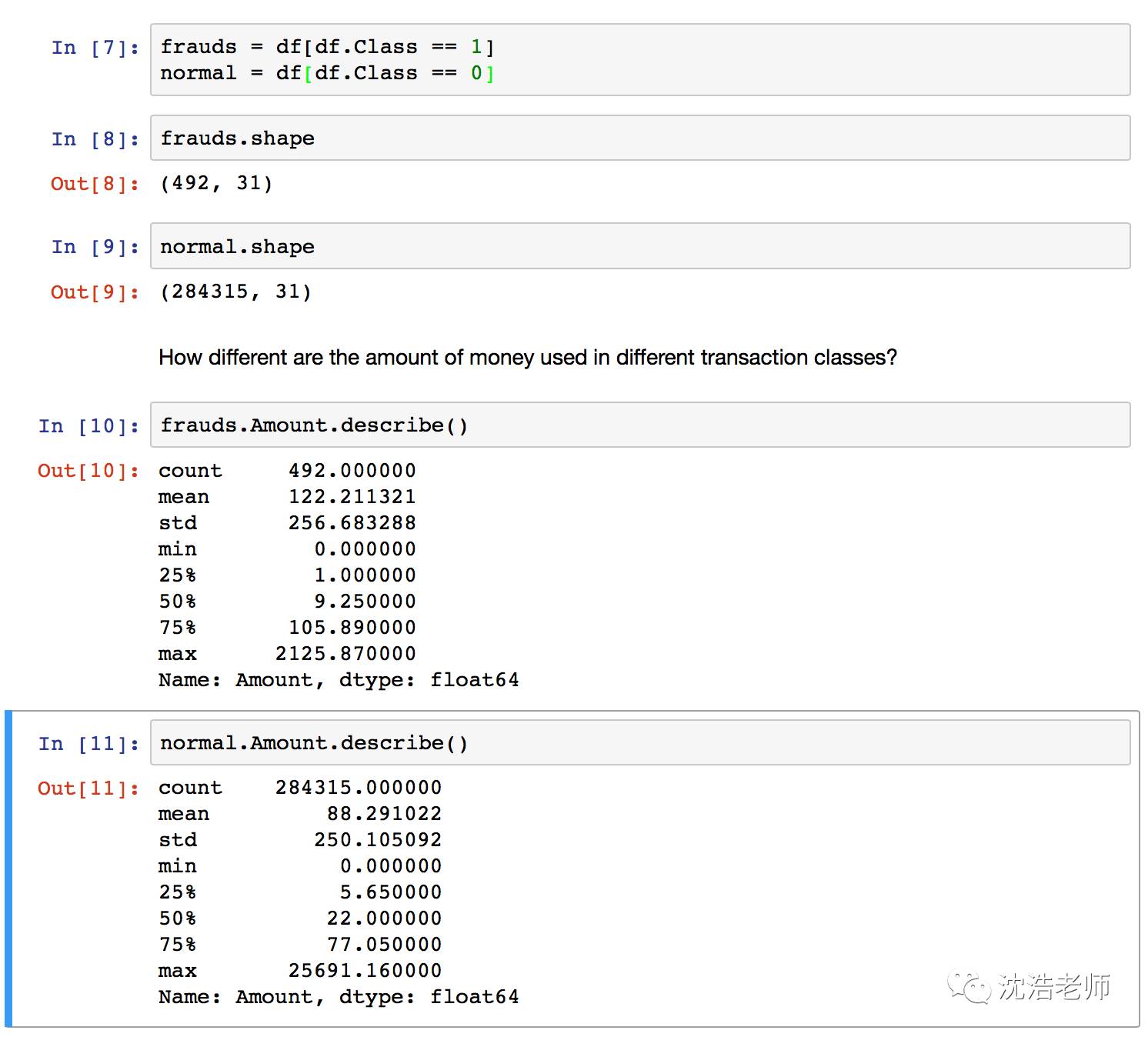Click the Out[11] output prompt

(x=89, y=789)
